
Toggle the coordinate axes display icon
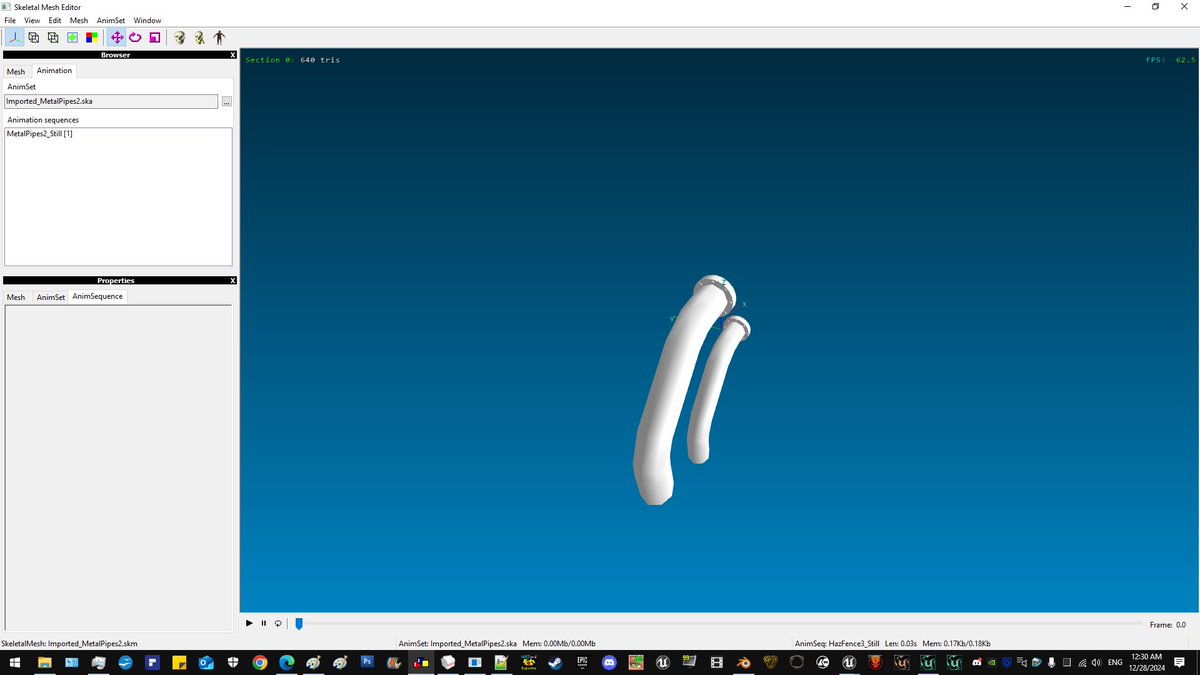15,38
